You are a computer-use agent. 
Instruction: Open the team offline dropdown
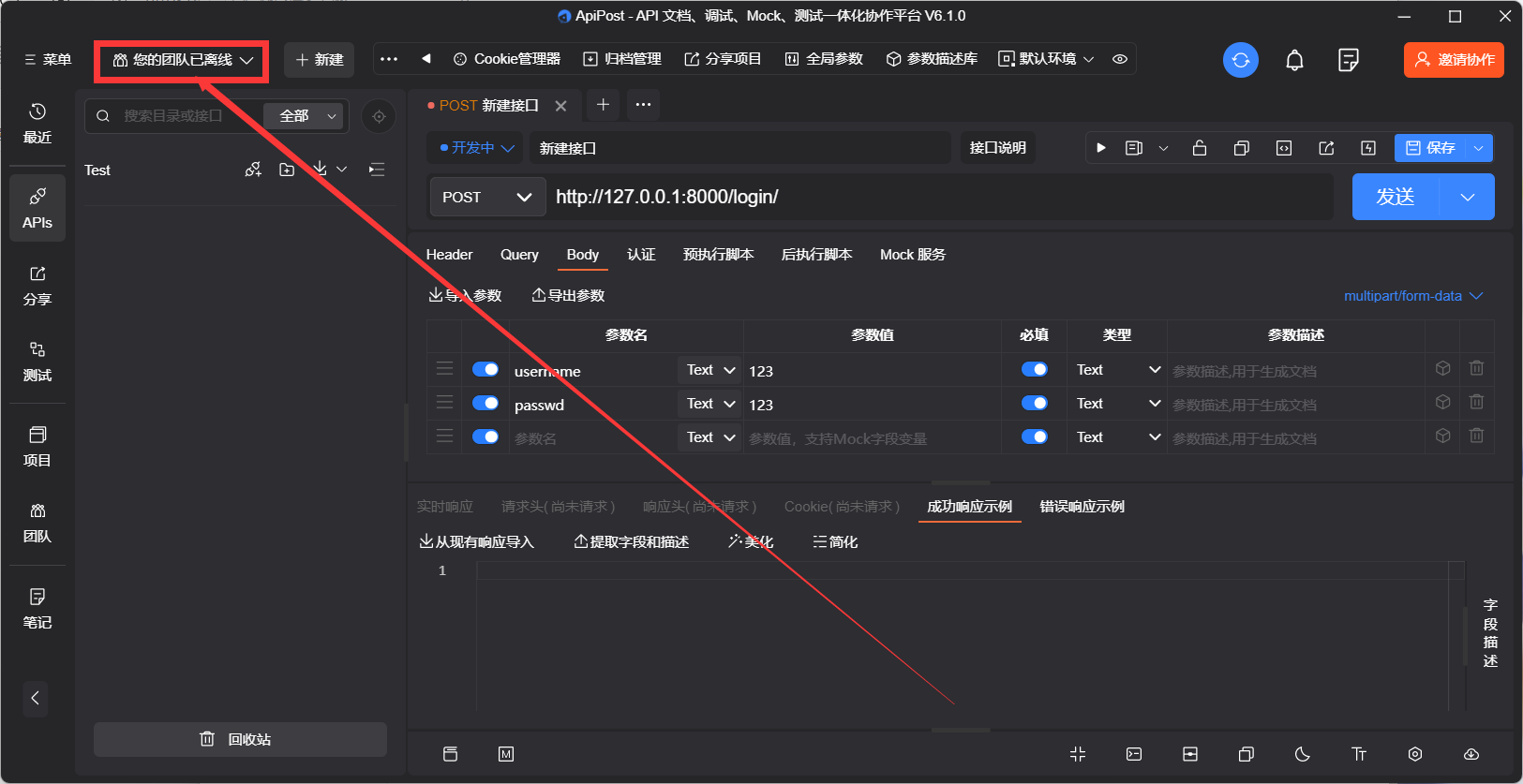click(x=183, y=60)
